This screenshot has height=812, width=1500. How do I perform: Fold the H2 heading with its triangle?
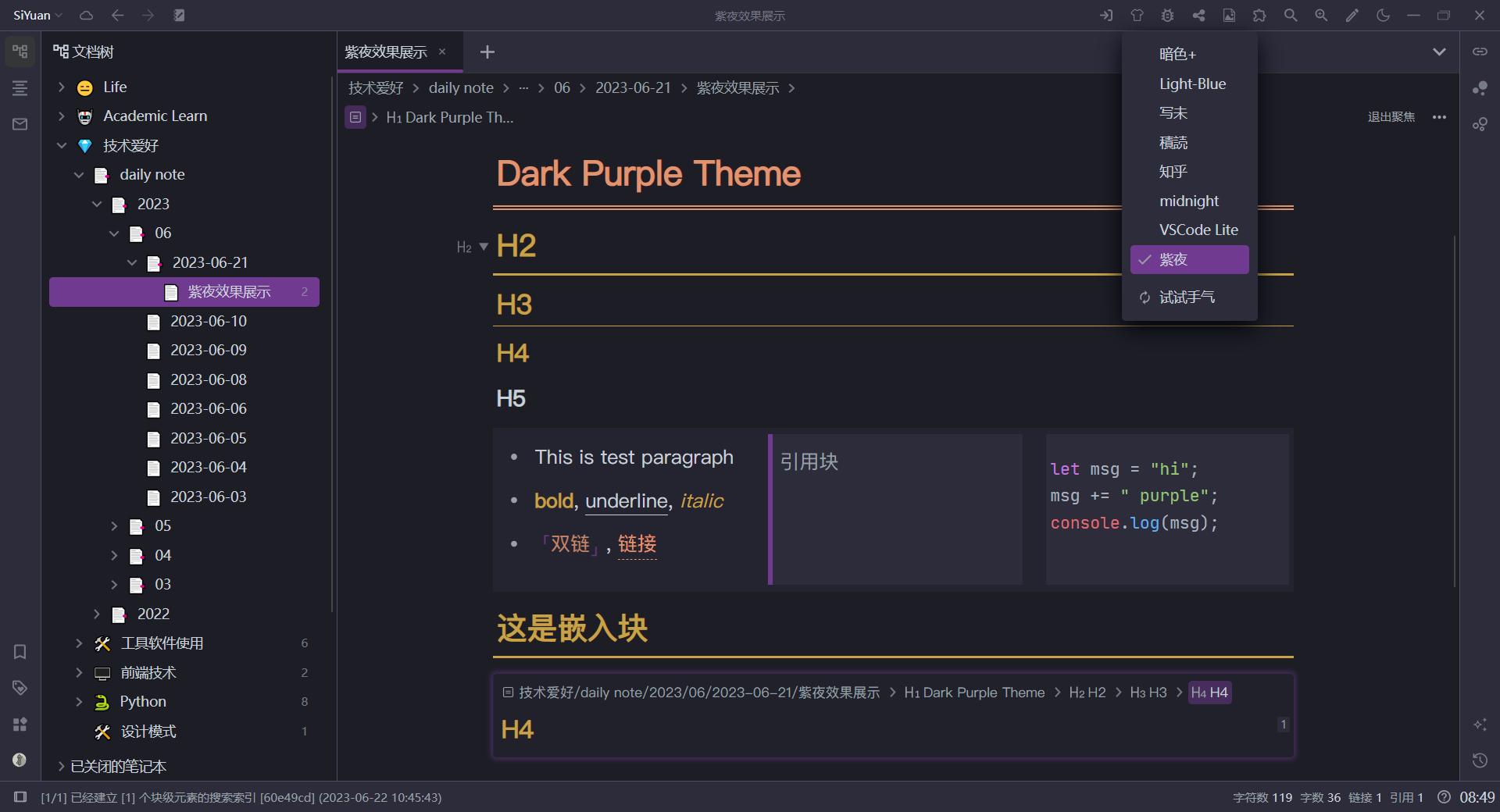point(484,247)
